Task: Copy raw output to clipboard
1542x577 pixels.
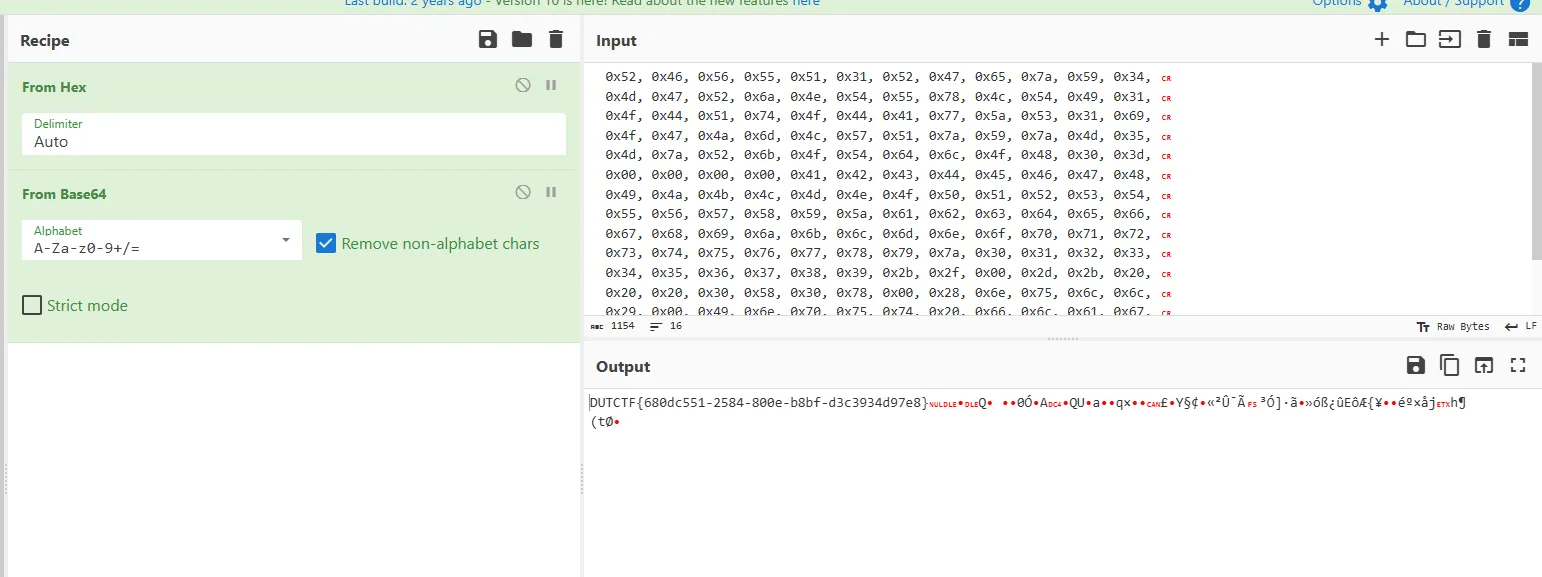Action: (x=1449, y=366)
